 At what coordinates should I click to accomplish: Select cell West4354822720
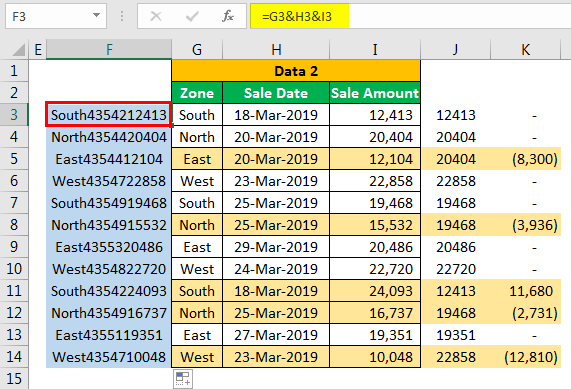[109, 269]
